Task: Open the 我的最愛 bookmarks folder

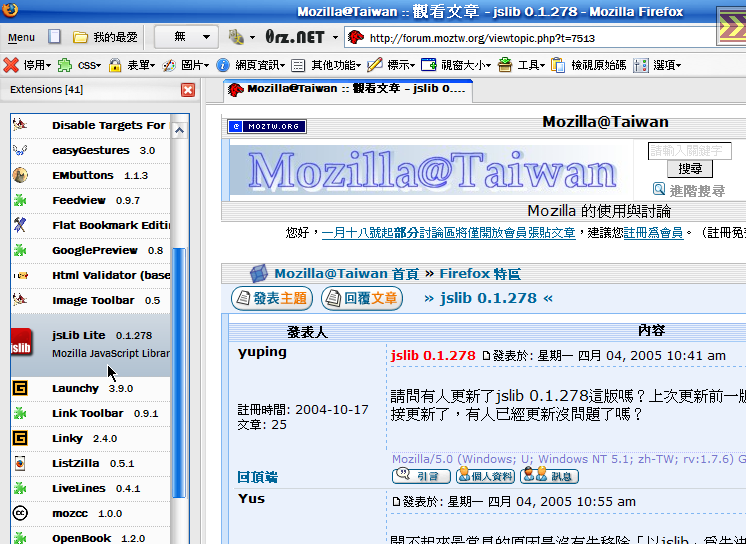Action: tap(106, 37)
